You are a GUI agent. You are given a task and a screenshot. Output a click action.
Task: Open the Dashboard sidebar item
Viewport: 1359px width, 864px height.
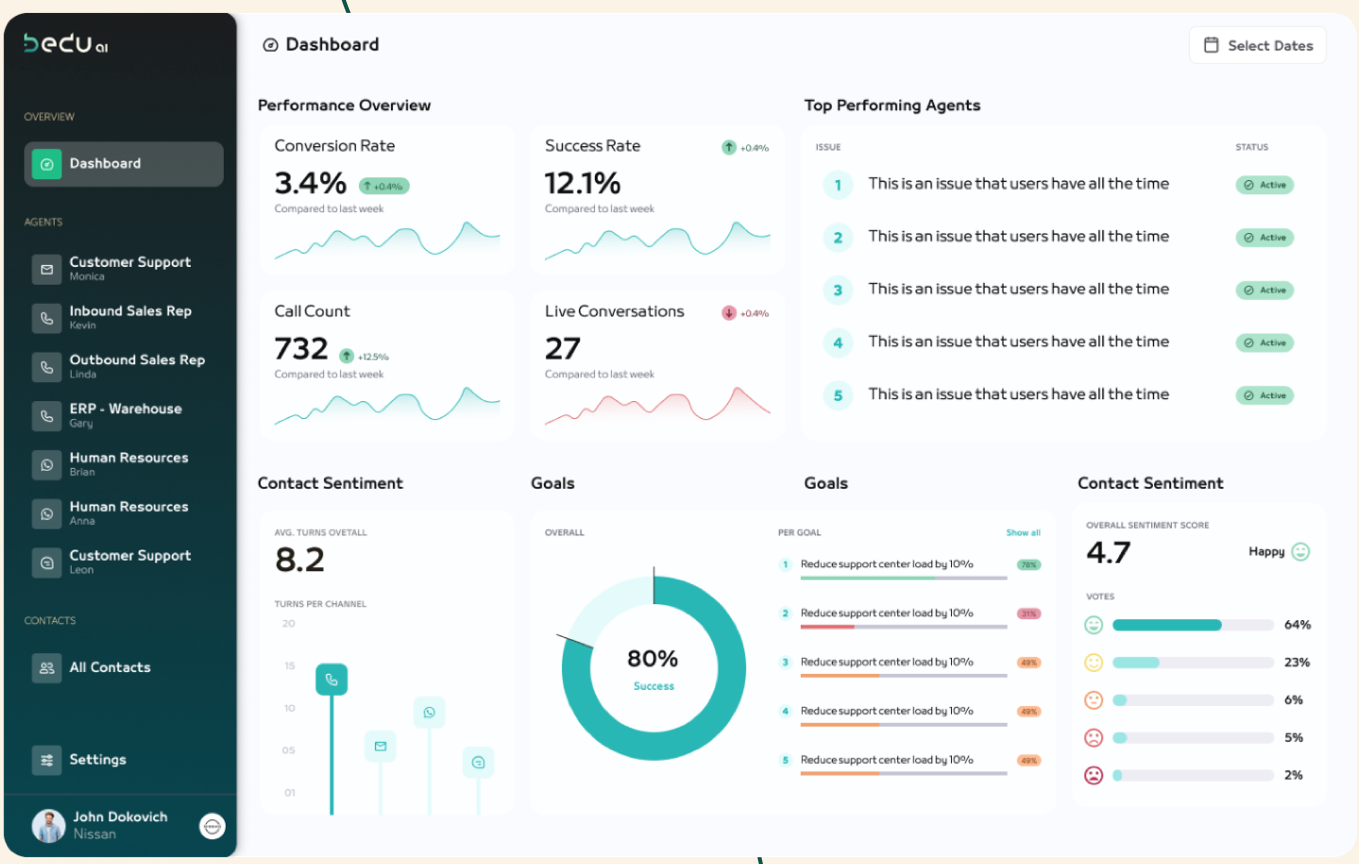tap(124, 164)
